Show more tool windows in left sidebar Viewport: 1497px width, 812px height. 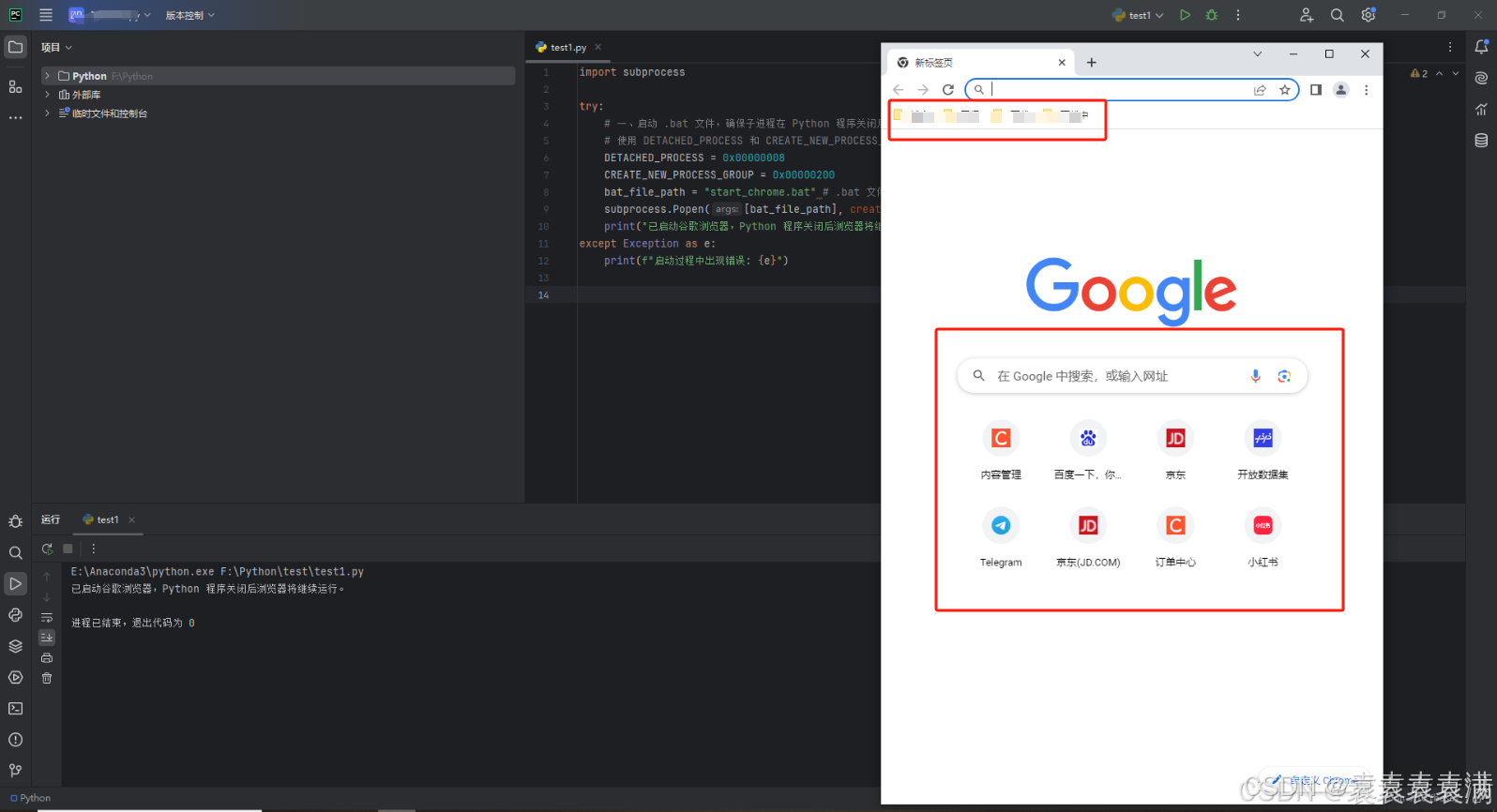click(x=16, y=118)
